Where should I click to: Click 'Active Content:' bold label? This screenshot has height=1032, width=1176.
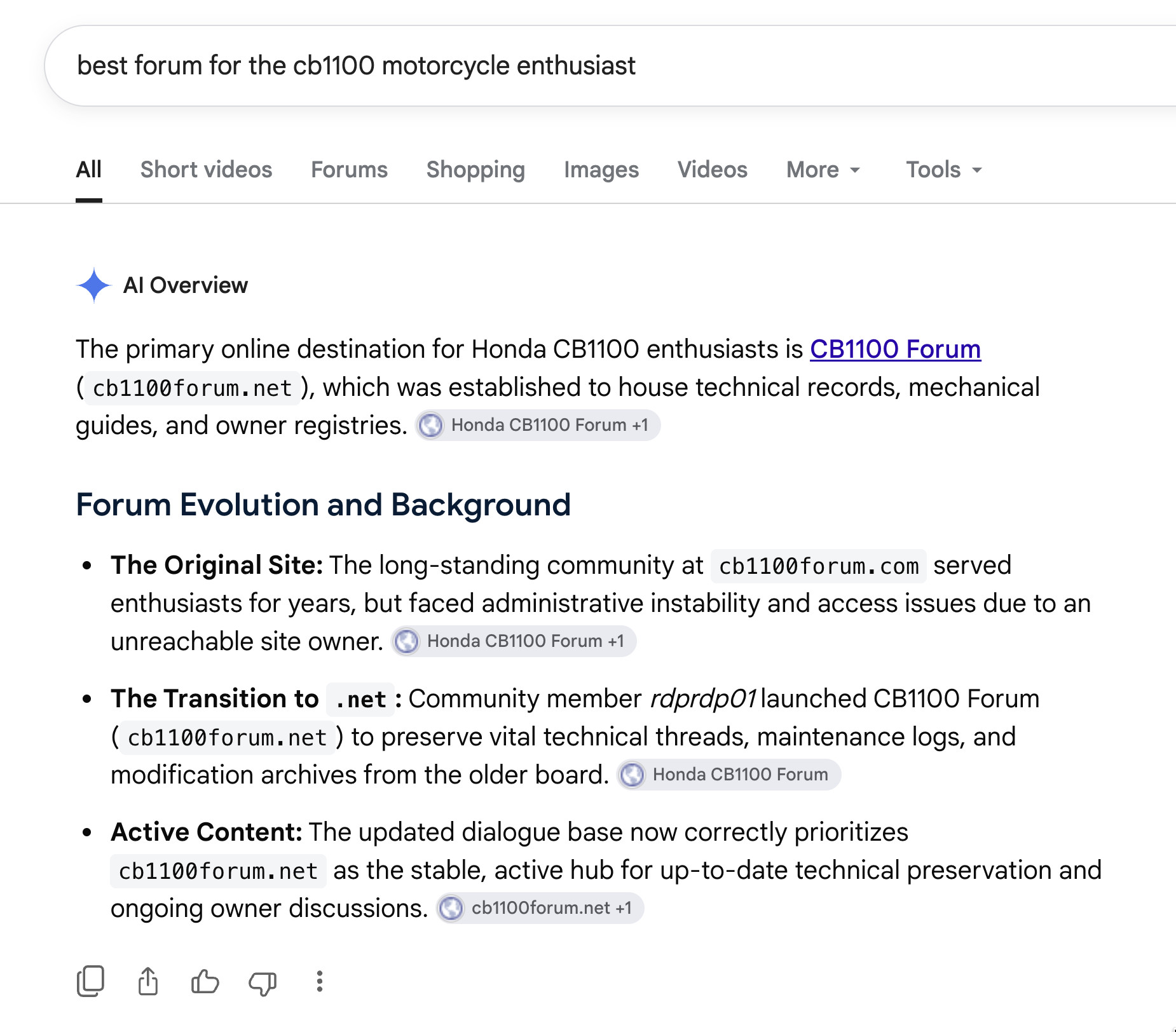tap(206, 832)
